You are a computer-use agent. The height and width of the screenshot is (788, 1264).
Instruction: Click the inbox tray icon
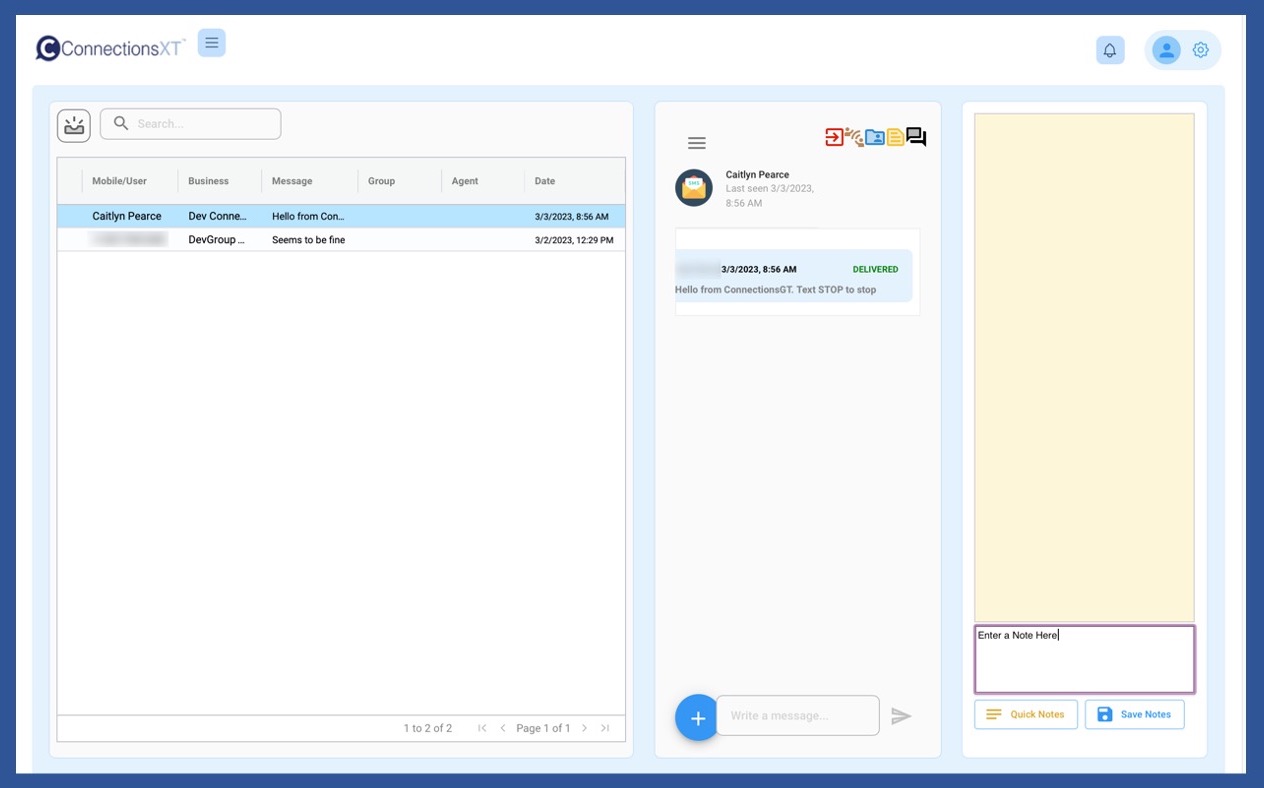coord(74,125)
